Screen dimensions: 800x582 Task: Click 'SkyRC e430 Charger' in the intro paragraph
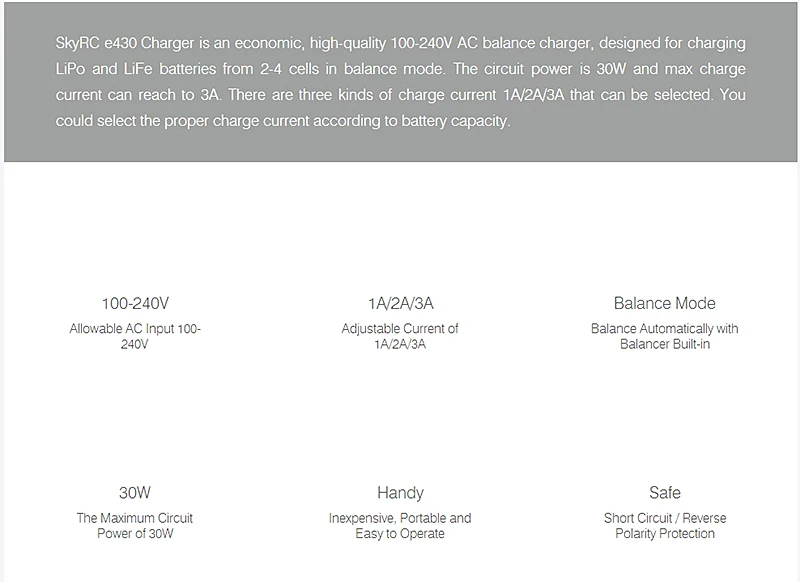125,43
